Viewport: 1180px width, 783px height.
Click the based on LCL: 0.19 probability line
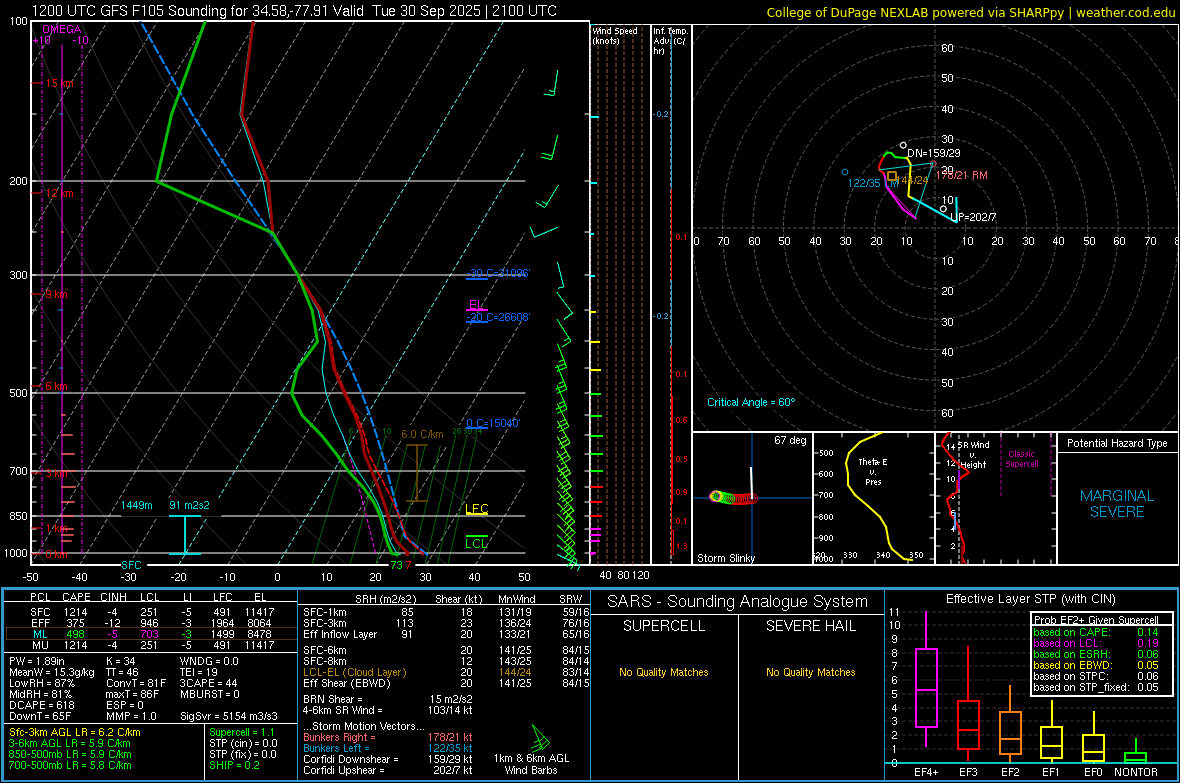click(x=1096, y=643)
